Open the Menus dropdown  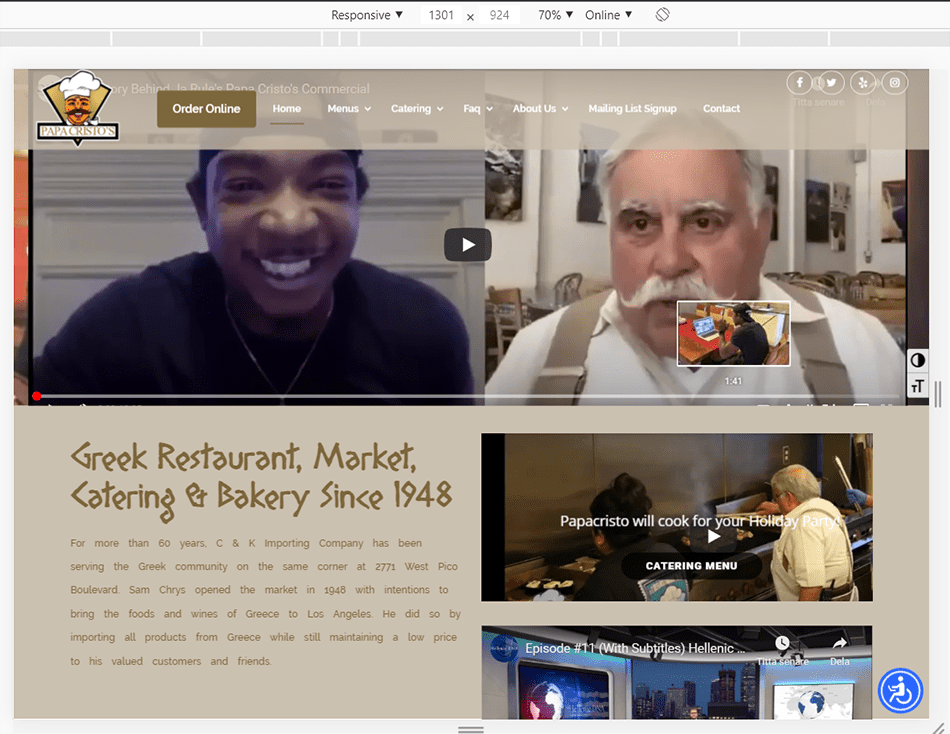coord(348,109)
